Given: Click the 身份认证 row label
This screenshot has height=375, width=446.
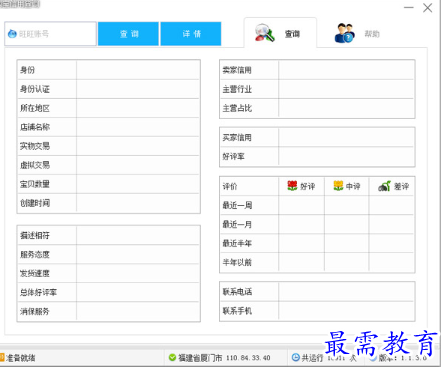Looking at the screenshot, I should pyautogui.click(x=35, y=89).
